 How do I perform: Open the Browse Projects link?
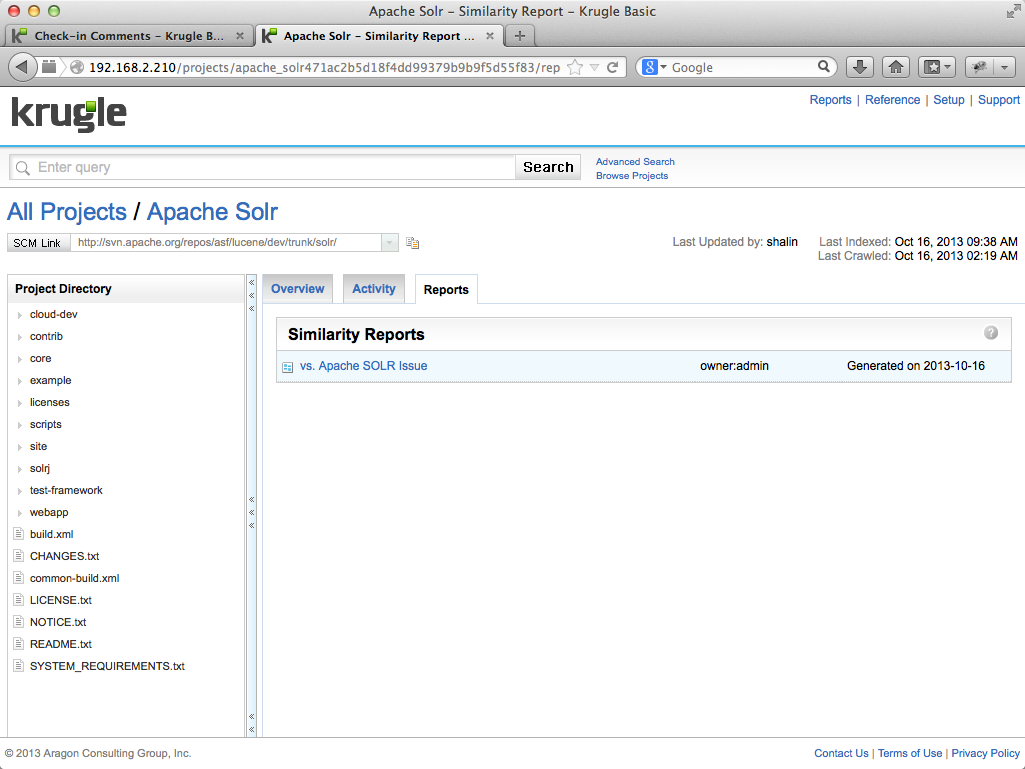631,176
